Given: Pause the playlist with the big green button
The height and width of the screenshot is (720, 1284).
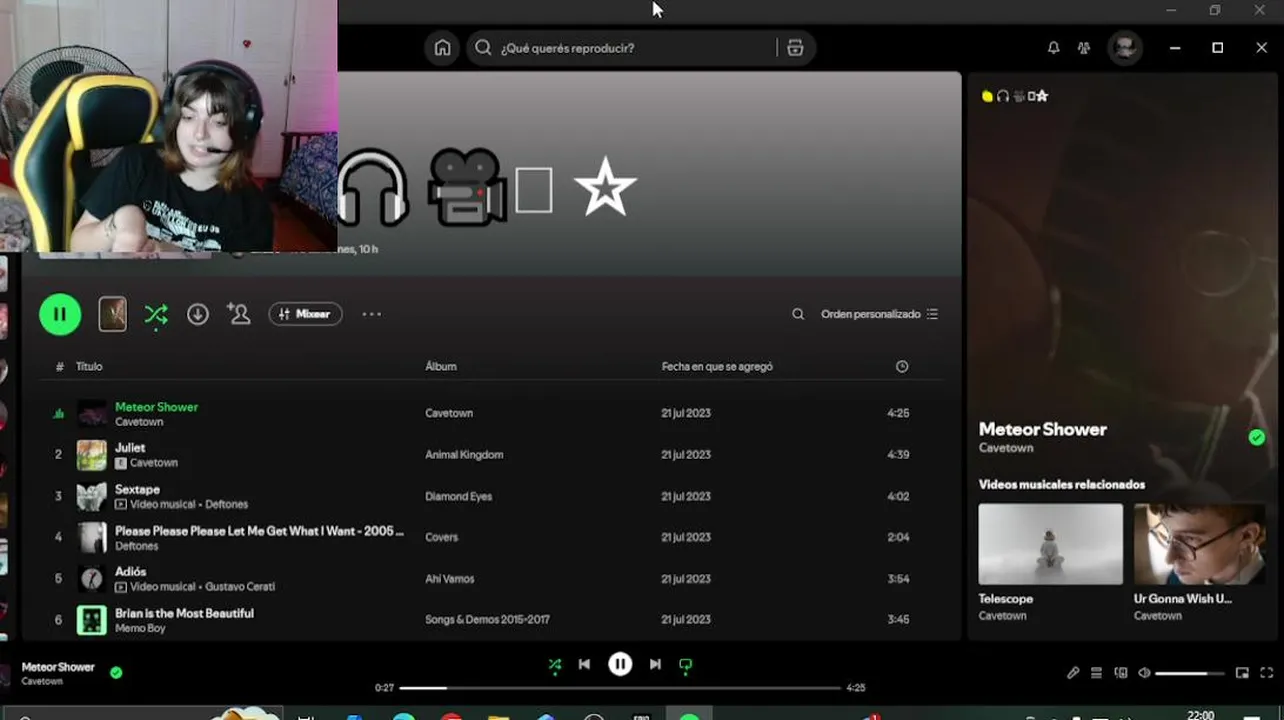Looking at the screenshot, I should pyautogui.click(x=60, y=314).
